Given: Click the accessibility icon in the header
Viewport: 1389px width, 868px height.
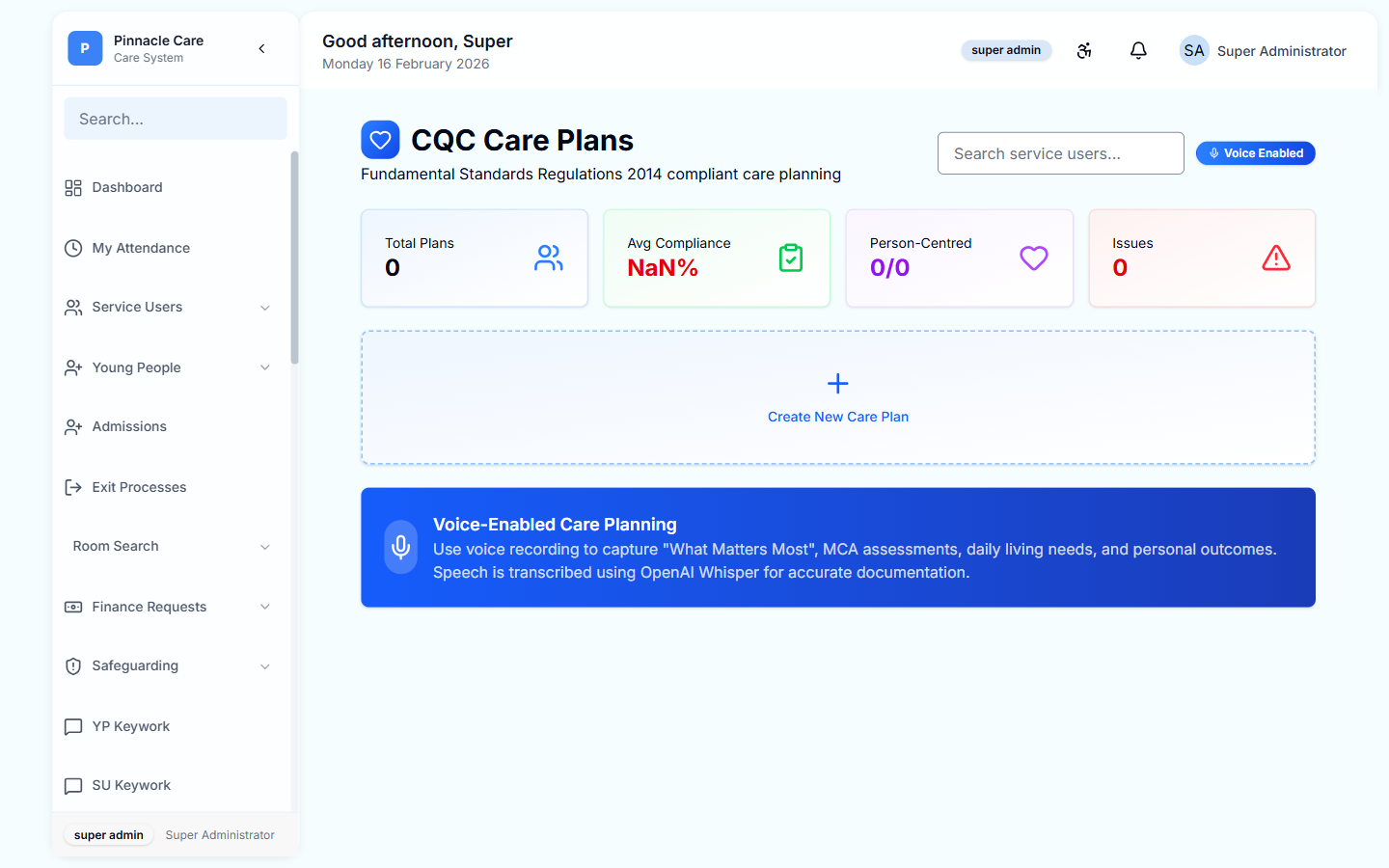Looking at the screenshot, I should point(1084,50).
